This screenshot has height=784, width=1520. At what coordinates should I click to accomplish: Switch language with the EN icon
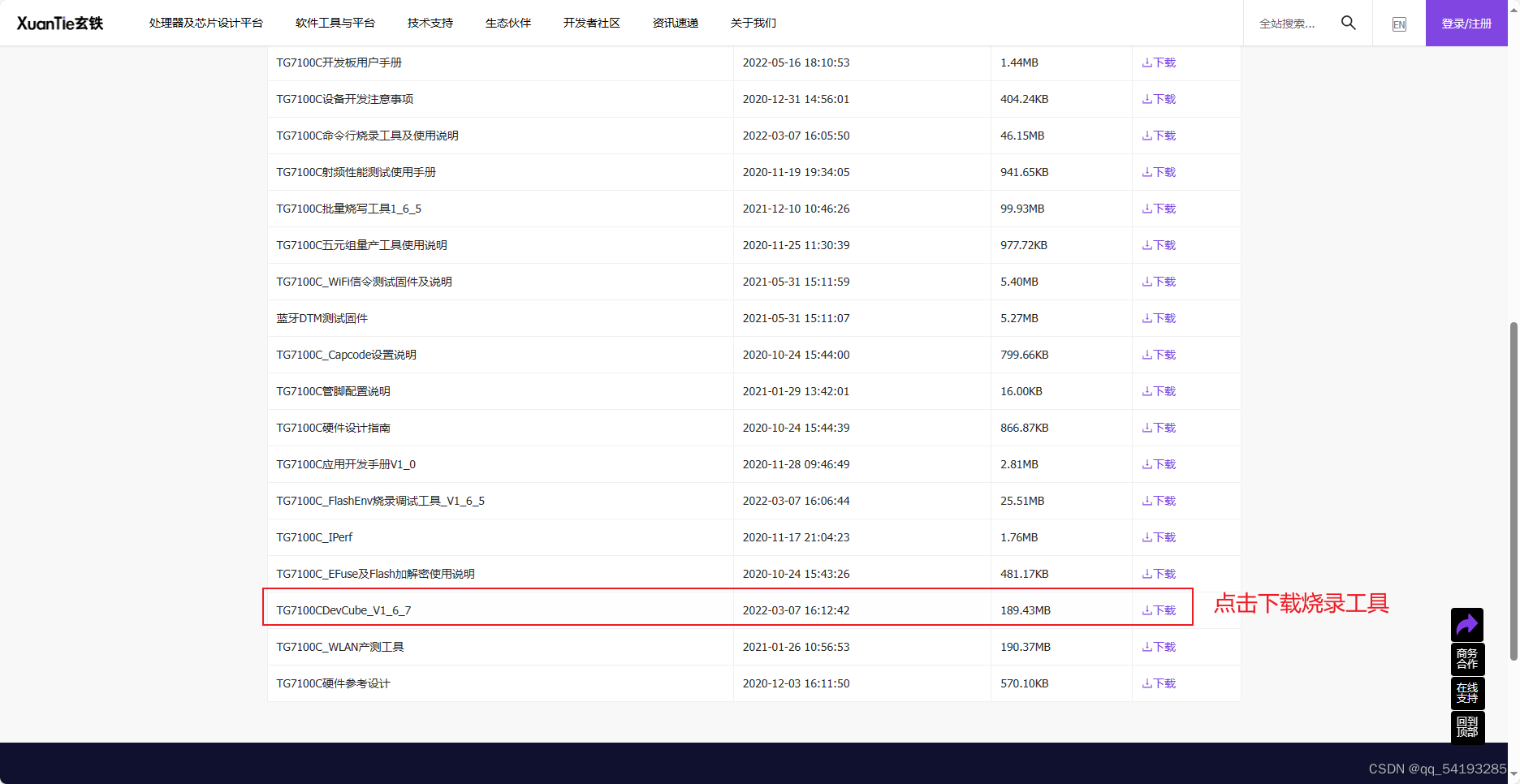[x=1399, y=24]
